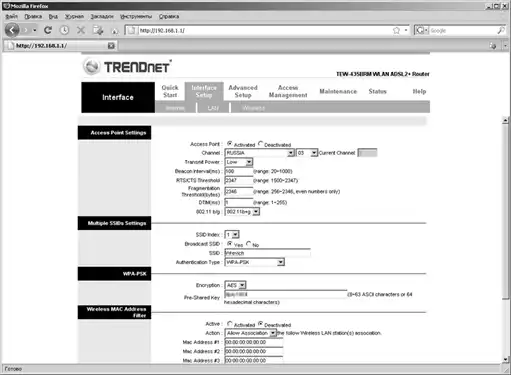This screenshot has height=375, width=511.
Task: Select the 192.168.1.1 browser tab
Action: tap(61, 46)
